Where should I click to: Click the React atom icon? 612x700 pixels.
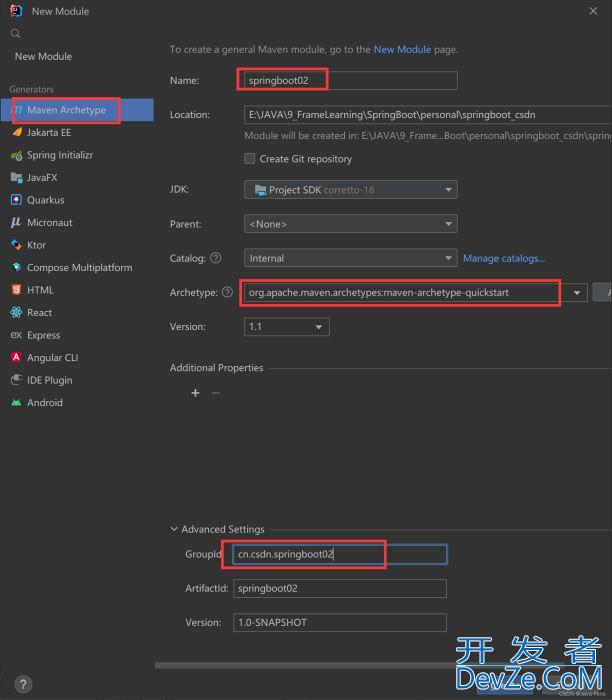tap(17, 312)
